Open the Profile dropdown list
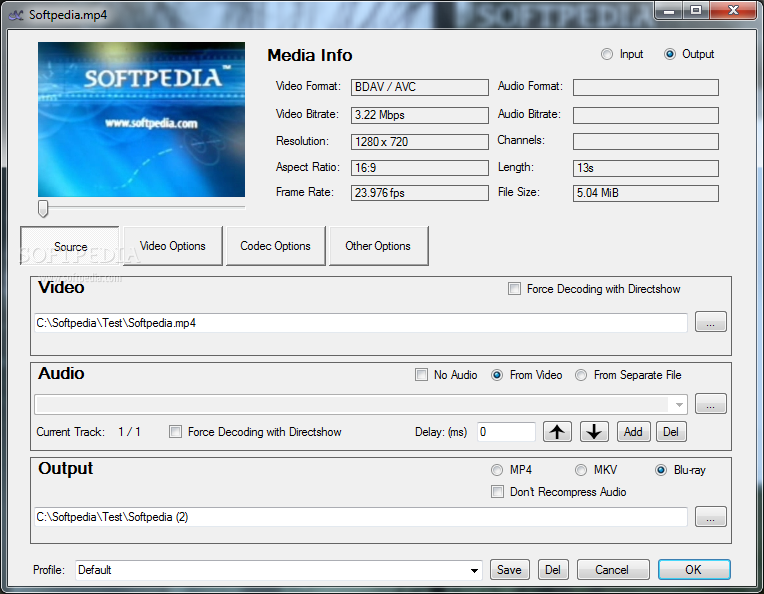Viewport: 764px width, 594px height. pyautogui.click(x=474, y=570)
